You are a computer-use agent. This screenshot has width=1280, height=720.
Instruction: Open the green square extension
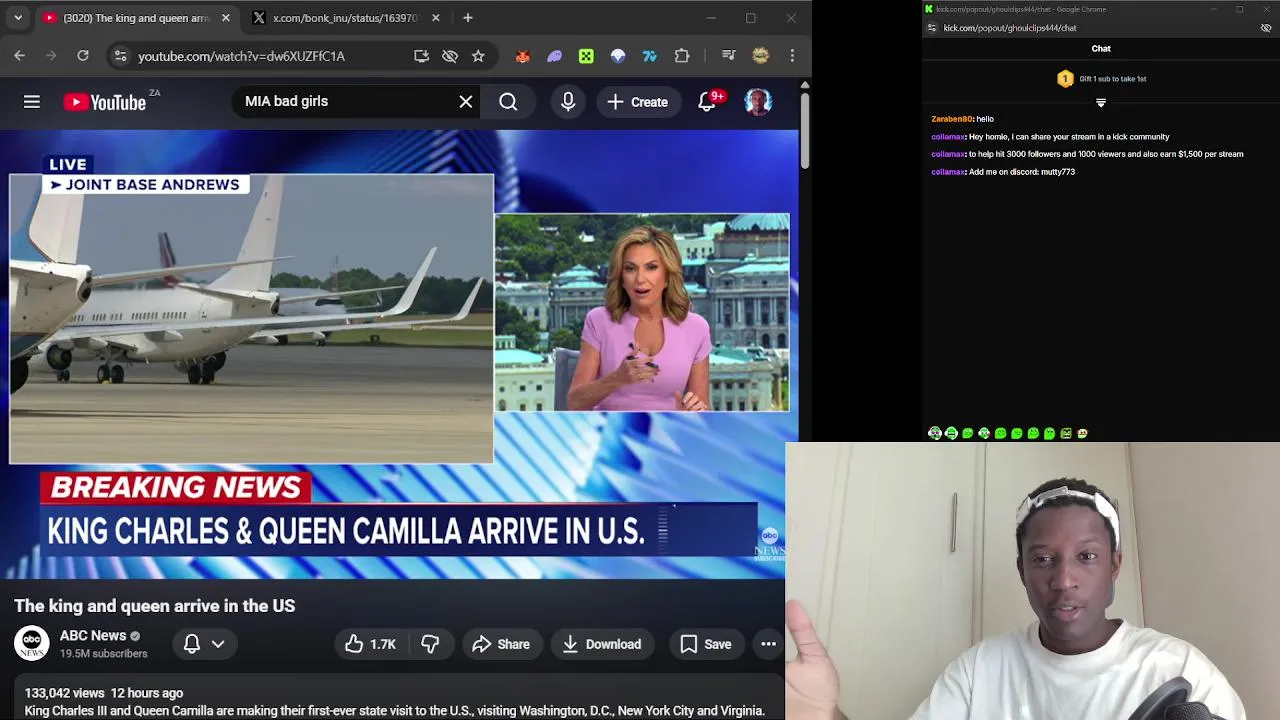tap(586, 56)
